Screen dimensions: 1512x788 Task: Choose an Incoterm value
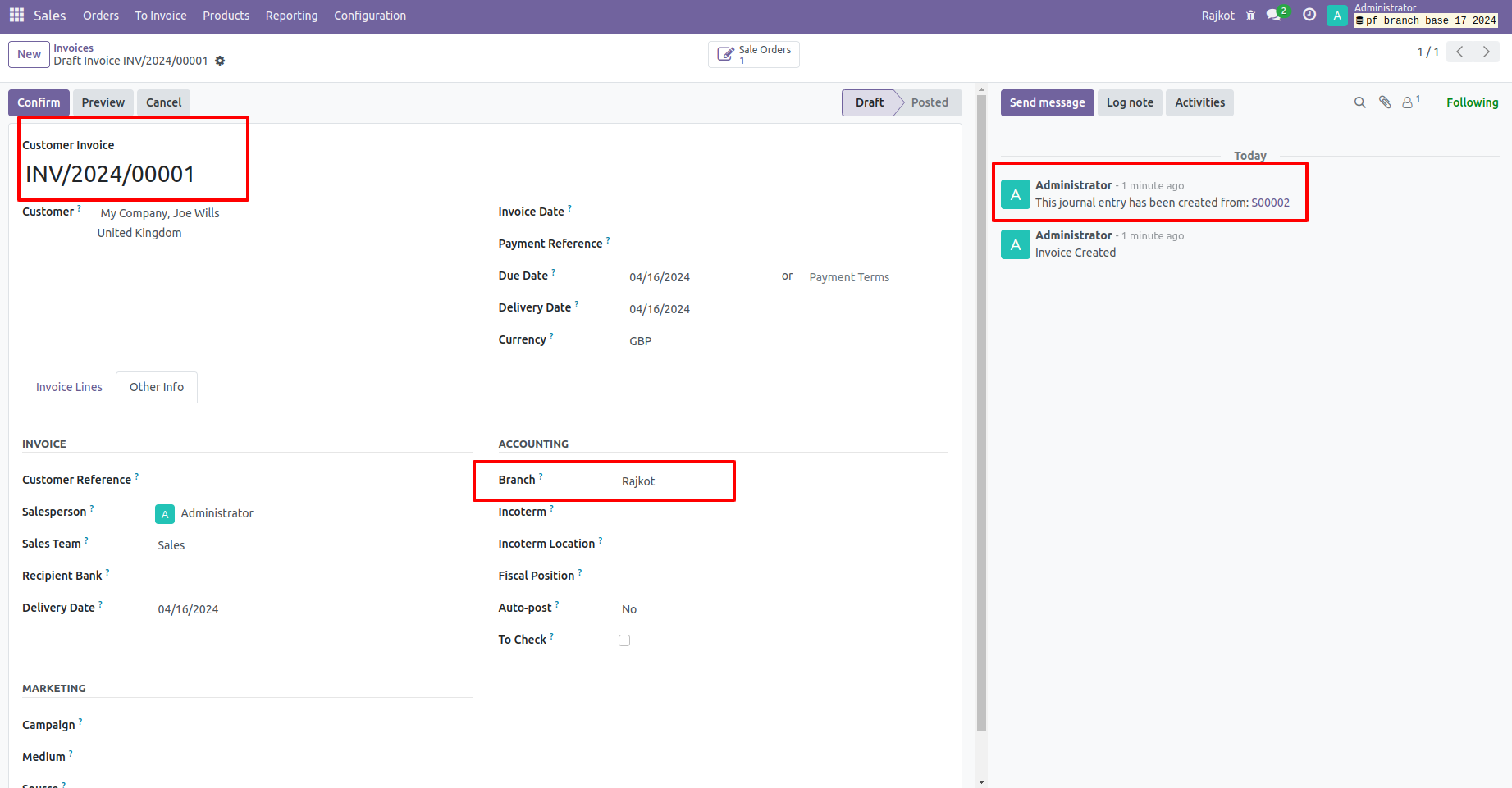pos(648,511)
